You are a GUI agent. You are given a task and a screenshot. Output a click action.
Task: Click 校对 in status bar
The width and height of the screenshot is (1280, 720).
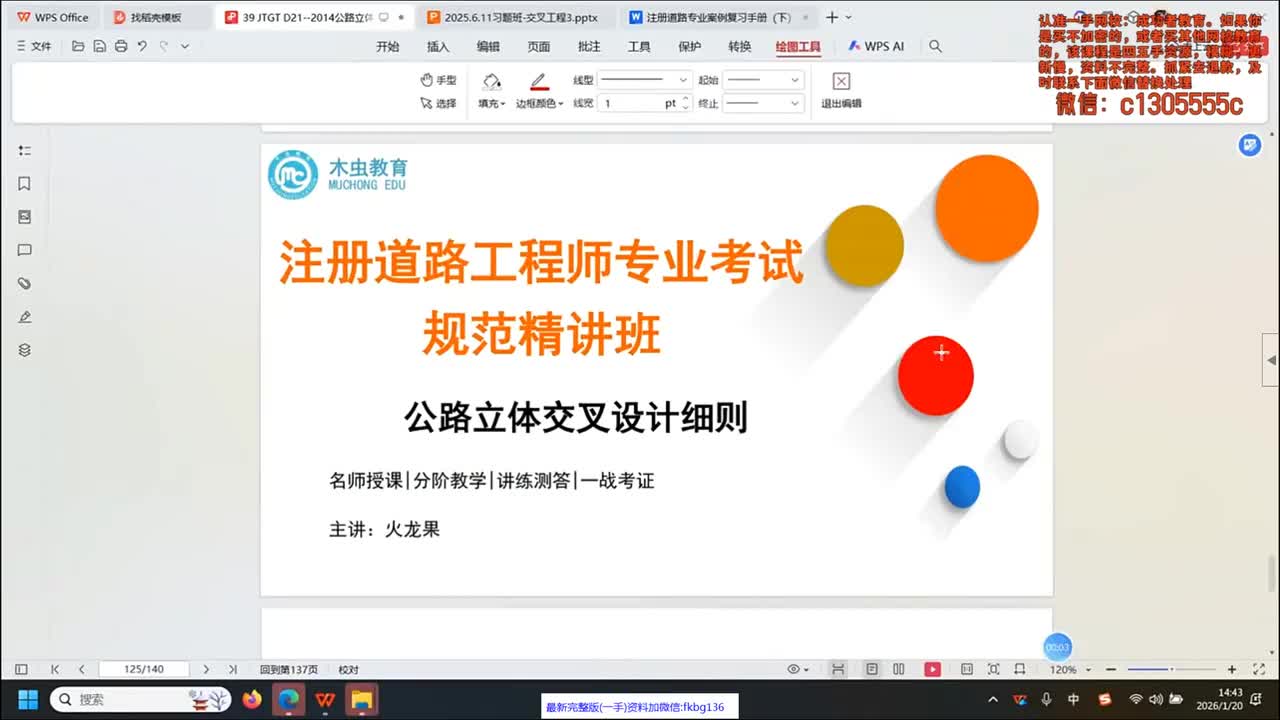click(348, 669)
